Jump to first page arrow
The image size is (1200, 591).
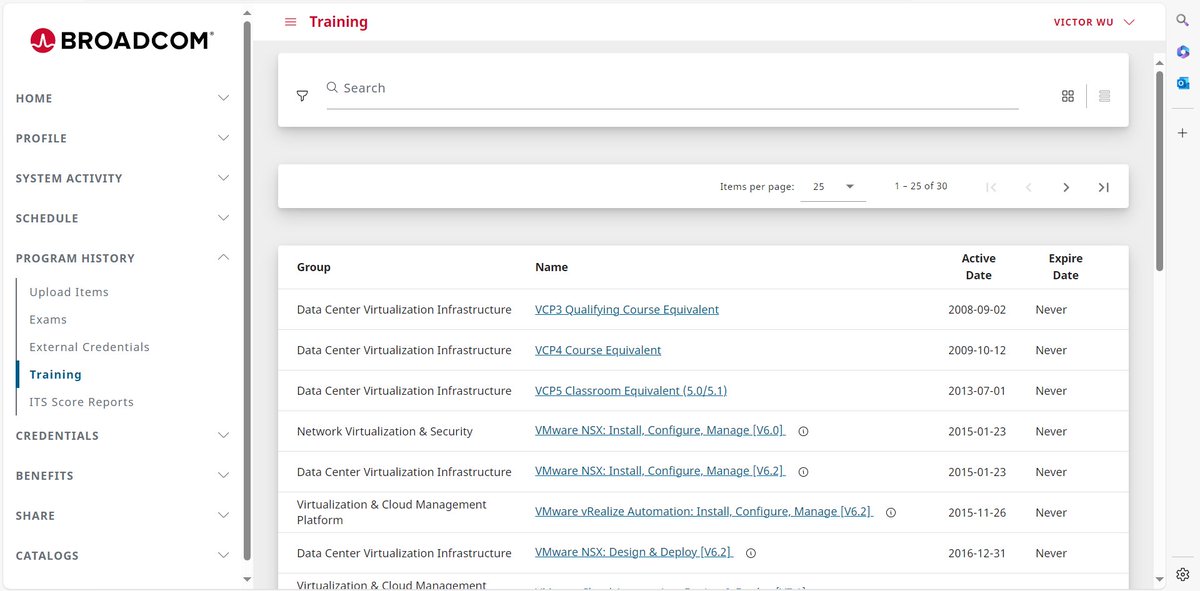tap(991, 187)
